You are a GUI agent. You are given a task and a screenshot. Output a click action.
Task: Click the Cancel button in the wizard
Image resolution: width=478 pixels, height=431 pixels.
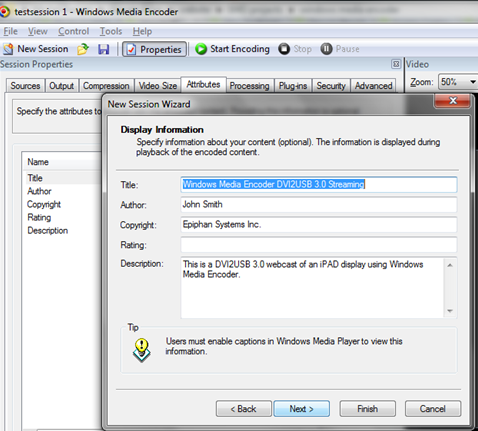(x=433, y=409)
